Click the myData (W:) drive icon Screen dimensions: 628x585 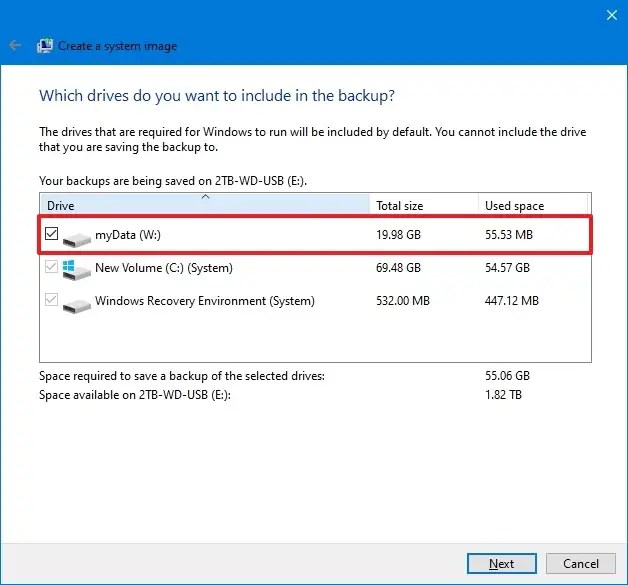[76, 239]
